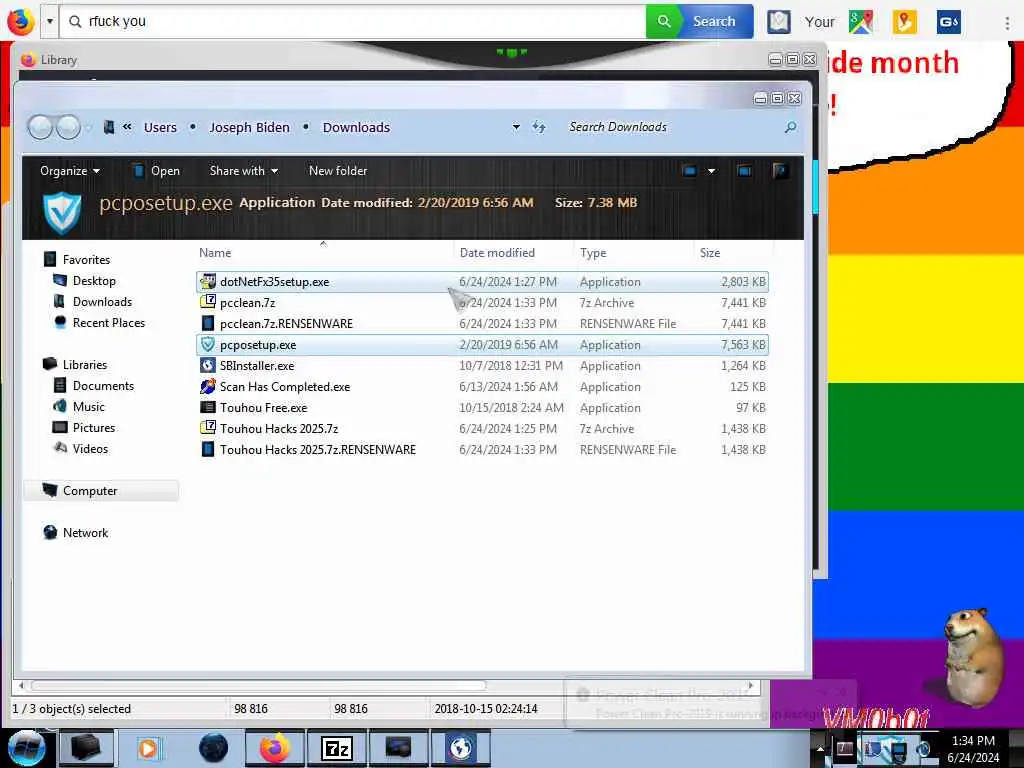Click the change view icon

click(x=689, y=171)
